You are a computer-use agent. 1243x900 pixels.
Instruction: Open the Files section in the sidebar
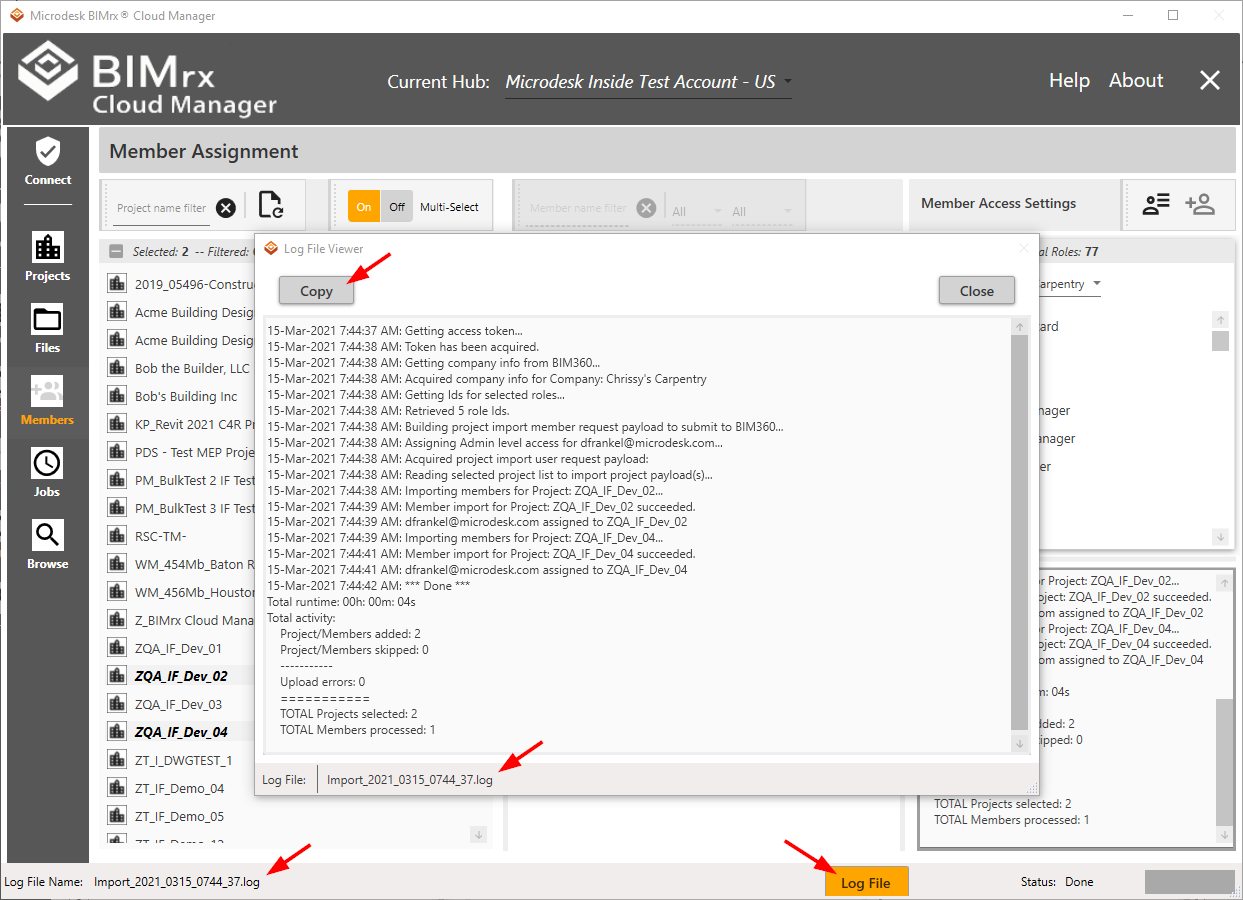click(48, 329)
